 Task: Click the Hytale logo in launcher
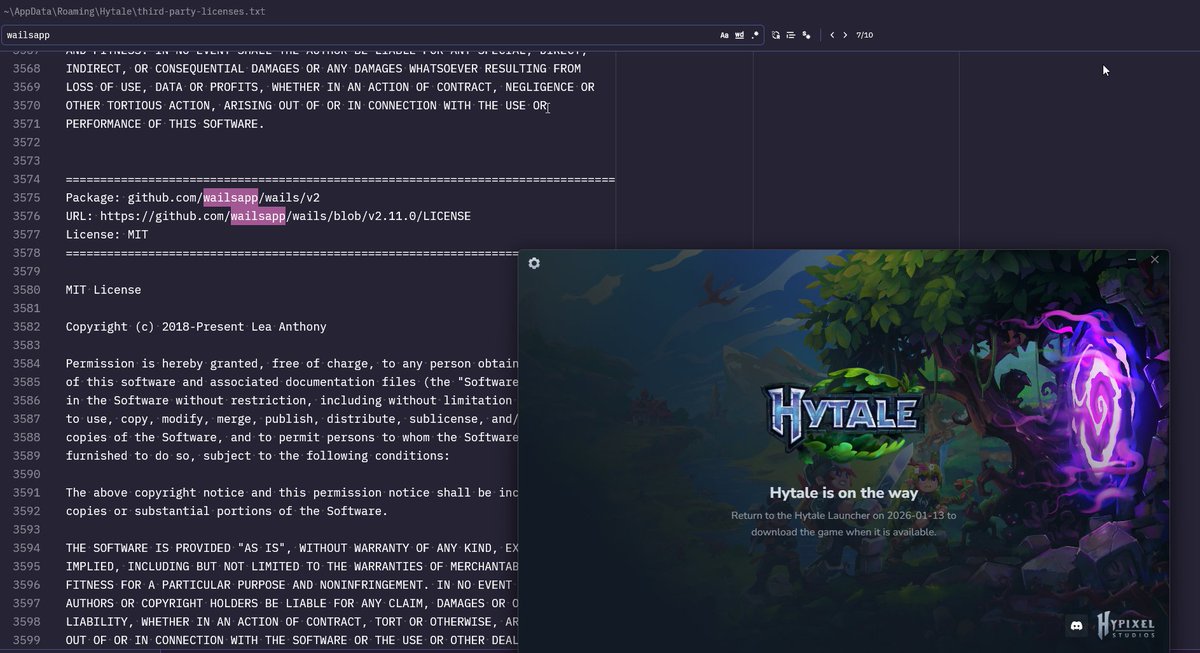pos(843,414)
